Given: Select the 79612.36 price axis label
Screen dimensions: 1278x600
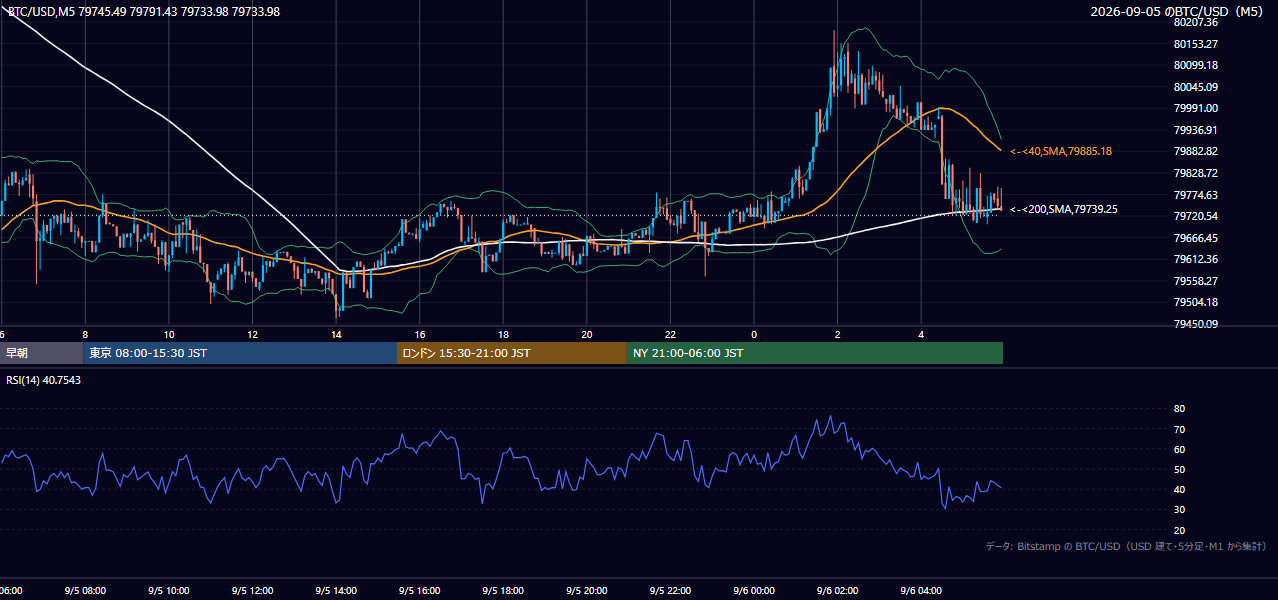Looking at the screenshot, I should tap(1195, 259).
